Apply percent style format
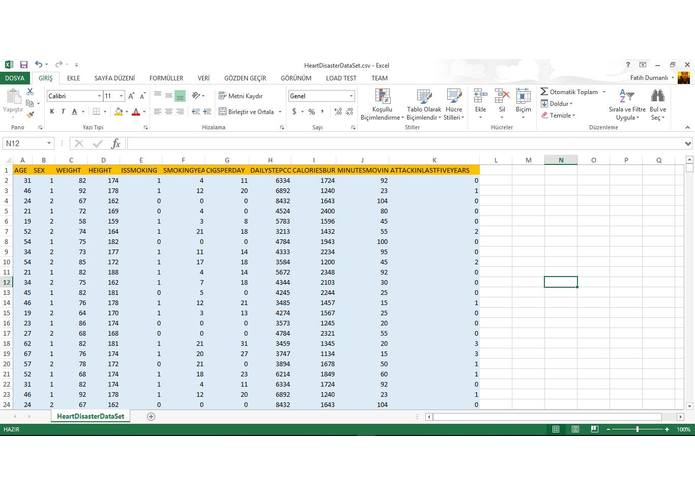 tap(312, 112)
